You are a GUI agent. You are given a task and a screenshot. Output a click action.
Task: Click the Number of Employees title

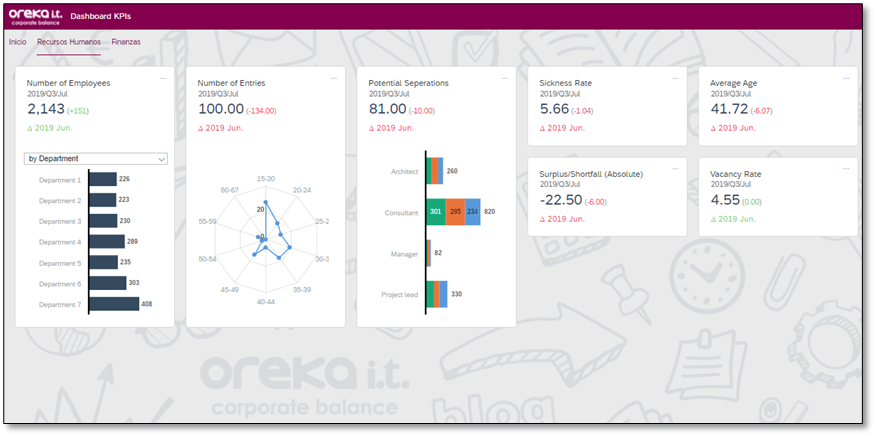click(69, 83)
